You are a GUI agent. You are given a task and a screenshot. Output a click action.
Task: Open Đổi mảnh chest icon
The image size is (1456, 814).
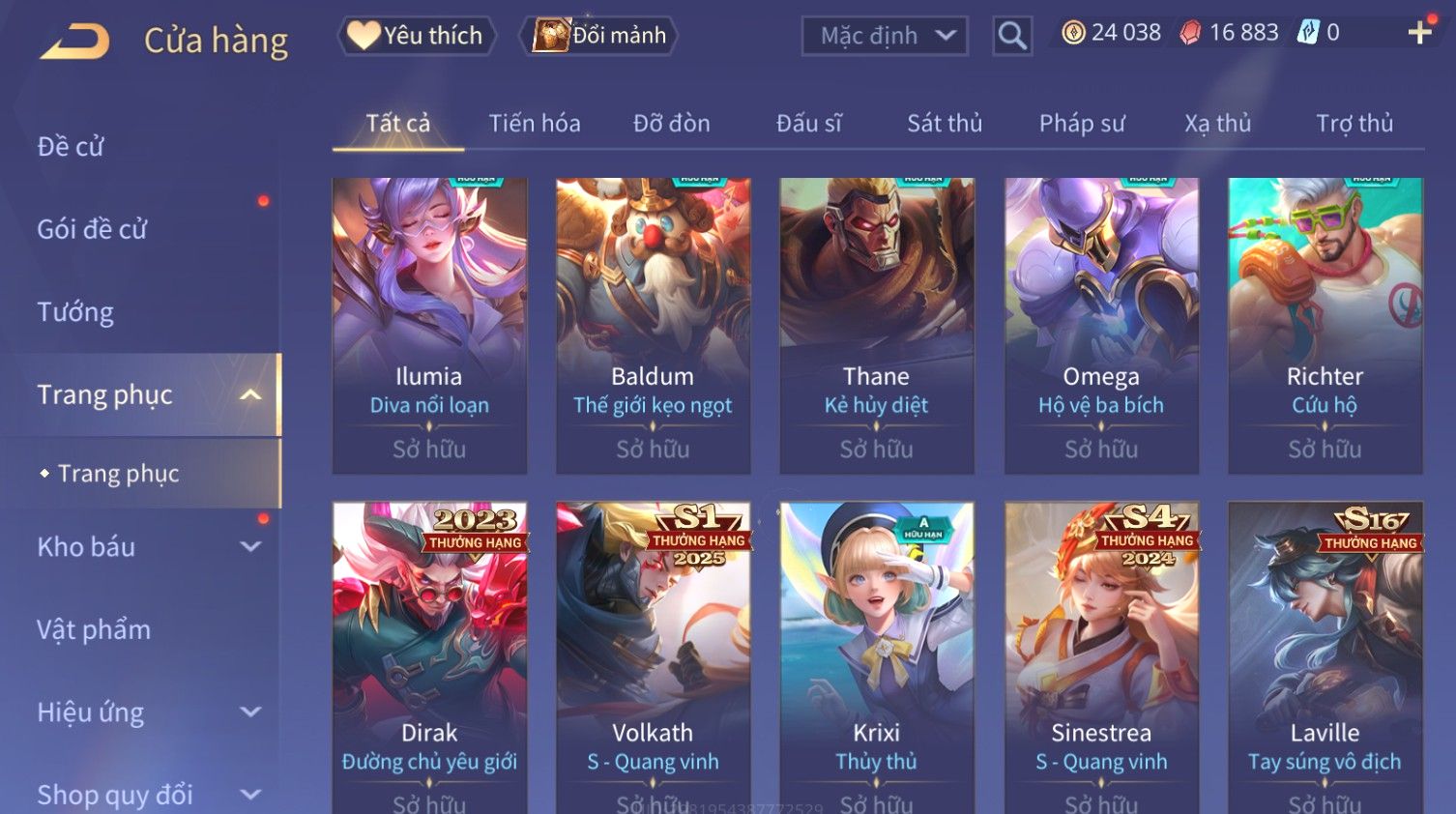[551, 35]
